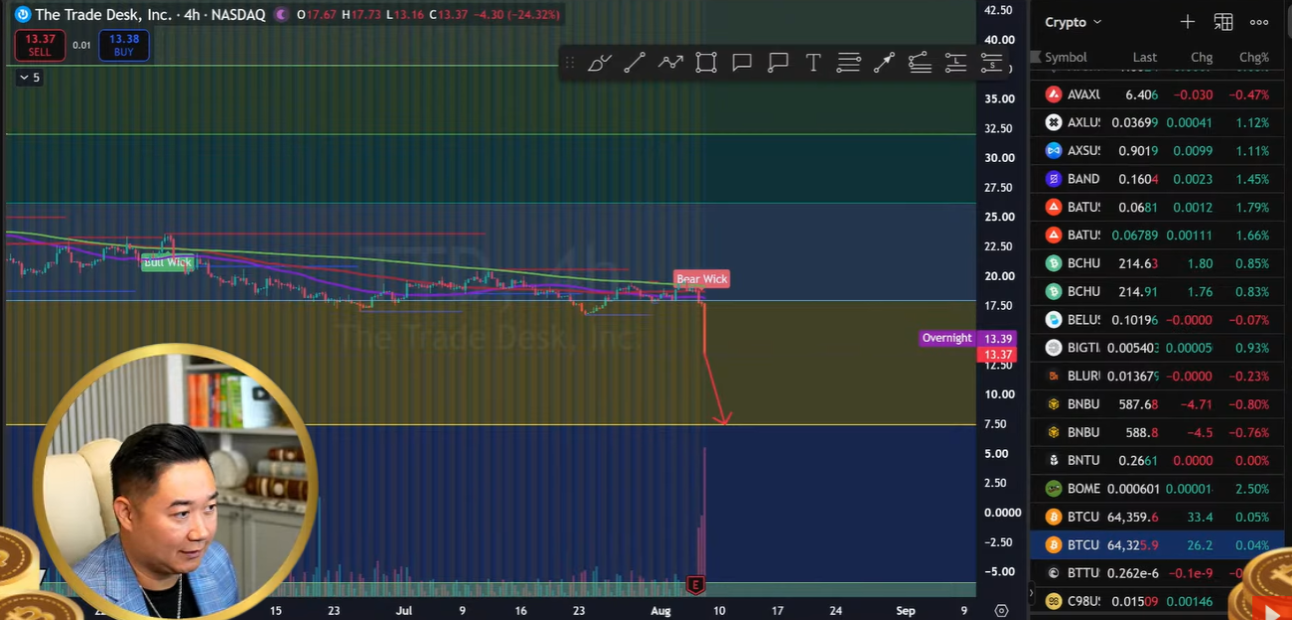Click the earnings E marker
This screenshot has width=1292, height=620.
(x=696, y=584)
